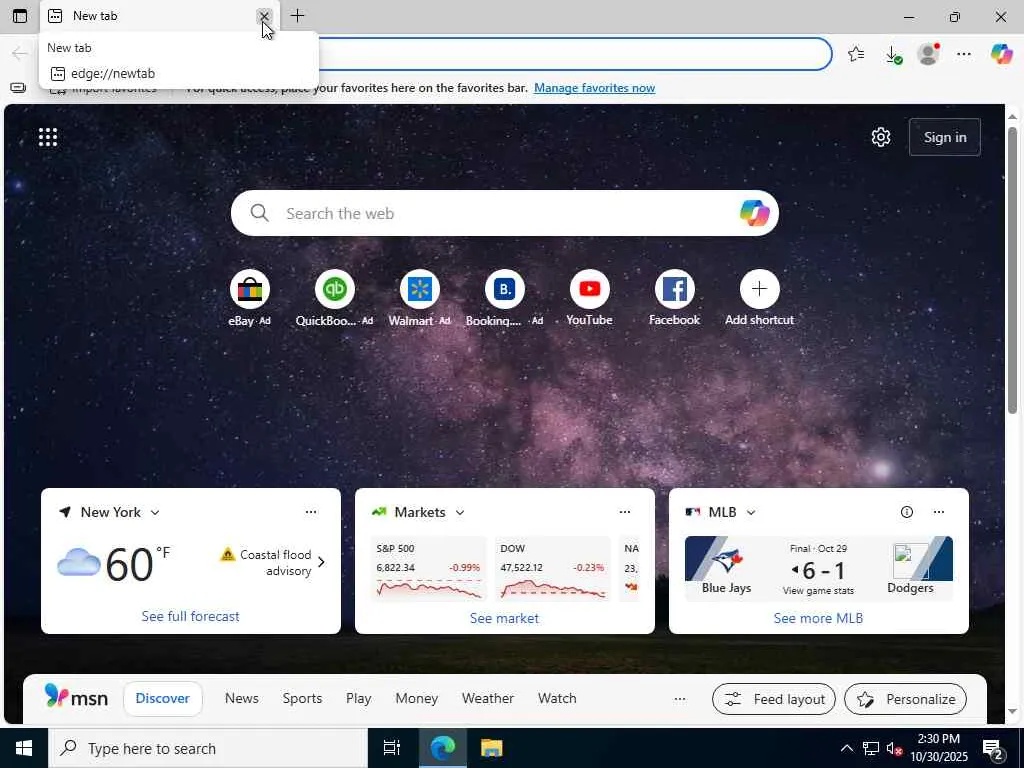Open the Downloads icon
Image resolution: width=1024 pixels, height=768 pixels.
(893, 54)
